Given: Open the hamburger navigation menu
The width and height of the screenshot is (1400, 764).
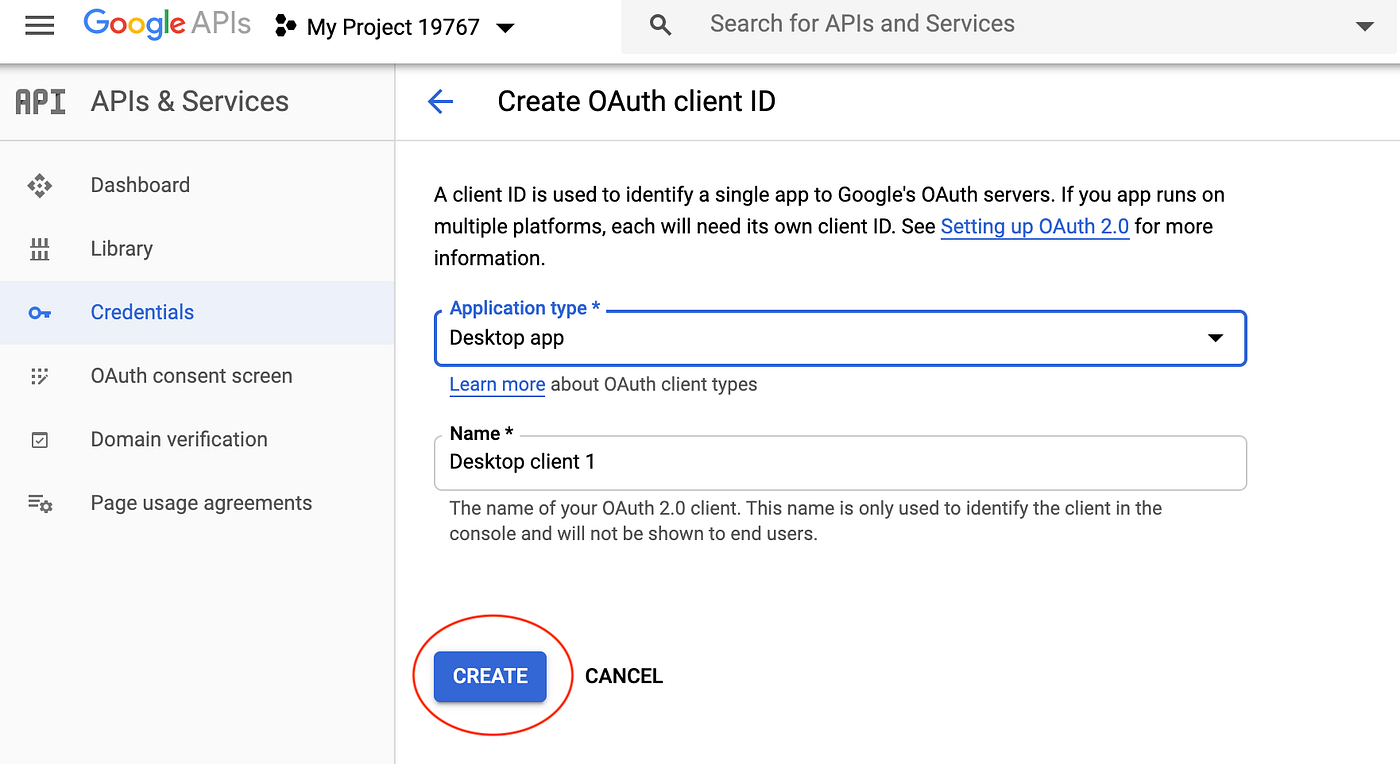Looking at the screenshot, I should (39, 26).
